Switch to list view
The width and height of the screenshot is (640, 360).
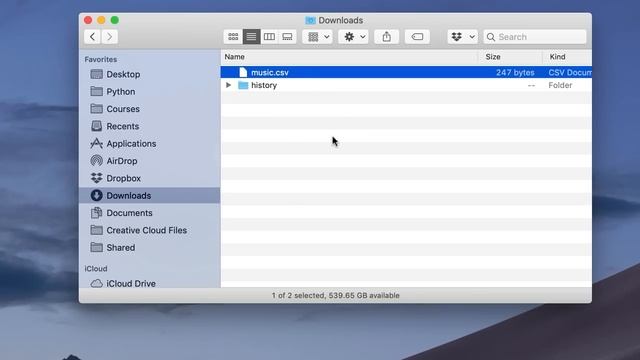251,37
